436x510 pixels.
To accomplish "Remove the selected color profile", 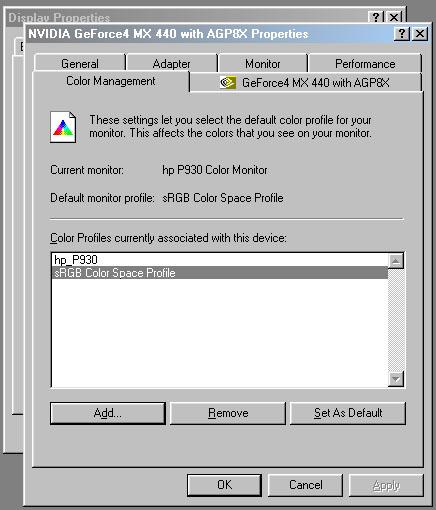I will click(x=228, y=413).
